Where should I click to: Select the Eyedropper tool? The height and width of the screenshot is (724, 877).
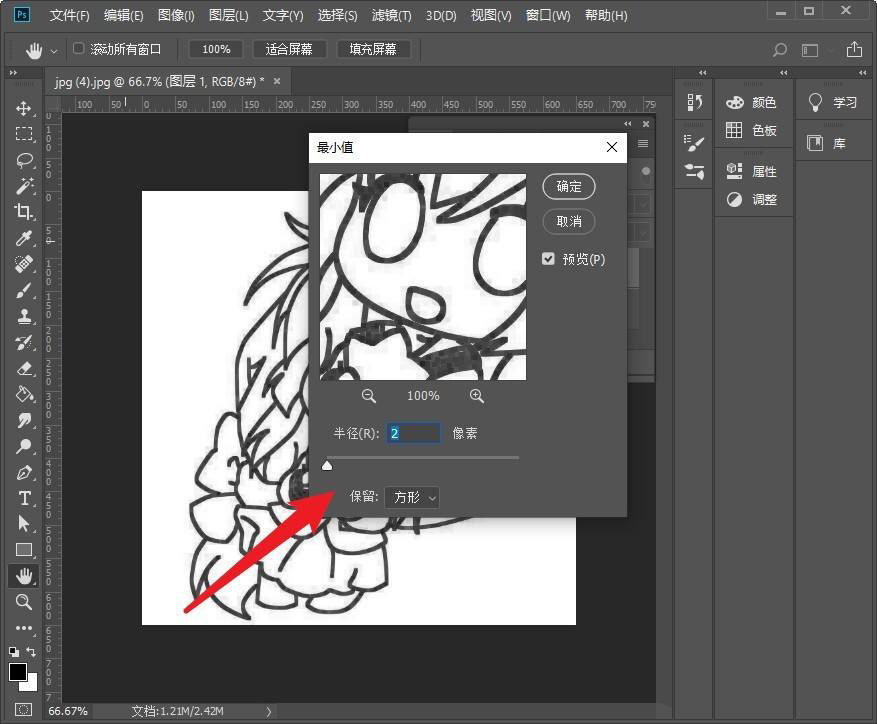[x=24, y=238]
